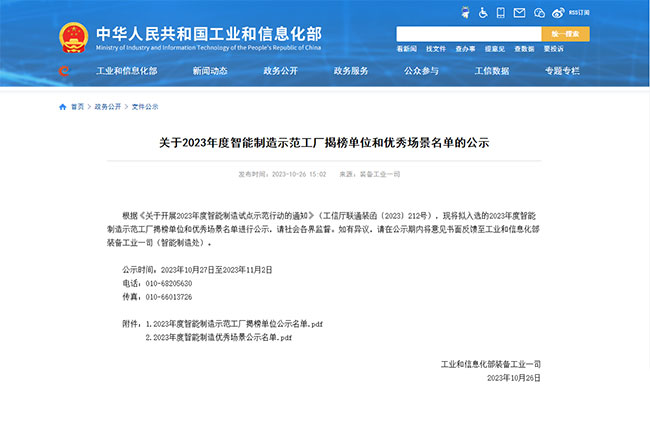
Task: Select the 查数据 quick link
Action: (524, 49)
